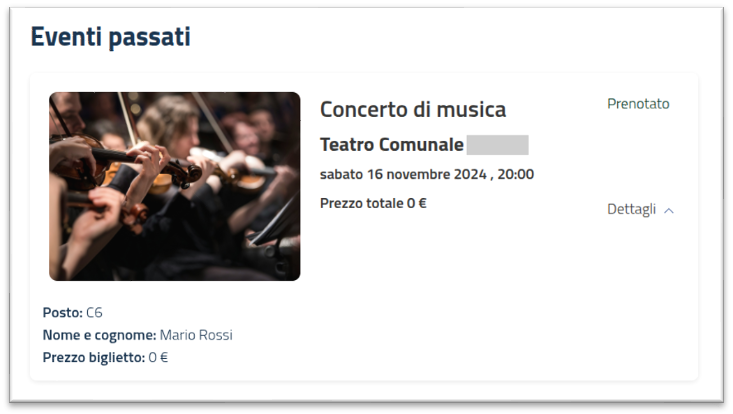Select the "Teatro Comunale" venue name
This screenshot has width=733, height=414.
pos(391,145)
